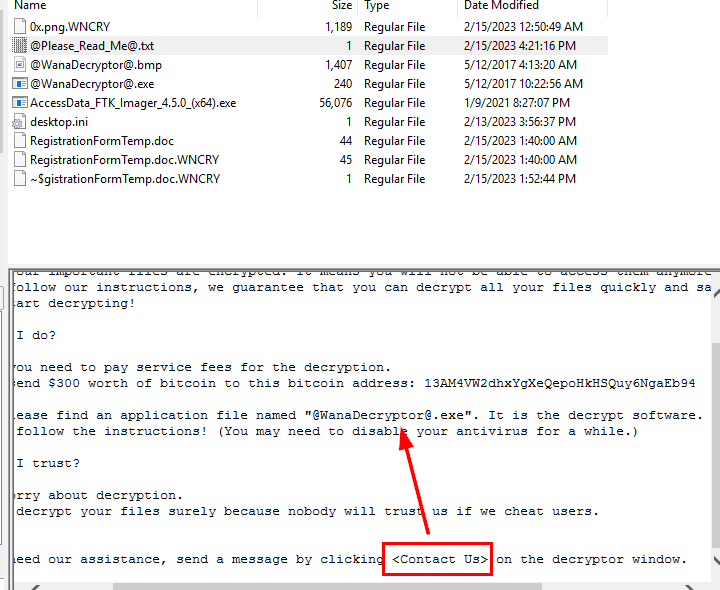
Task: Click date 1/9/2021 8:27:07 PM
Action: point(517,102)
